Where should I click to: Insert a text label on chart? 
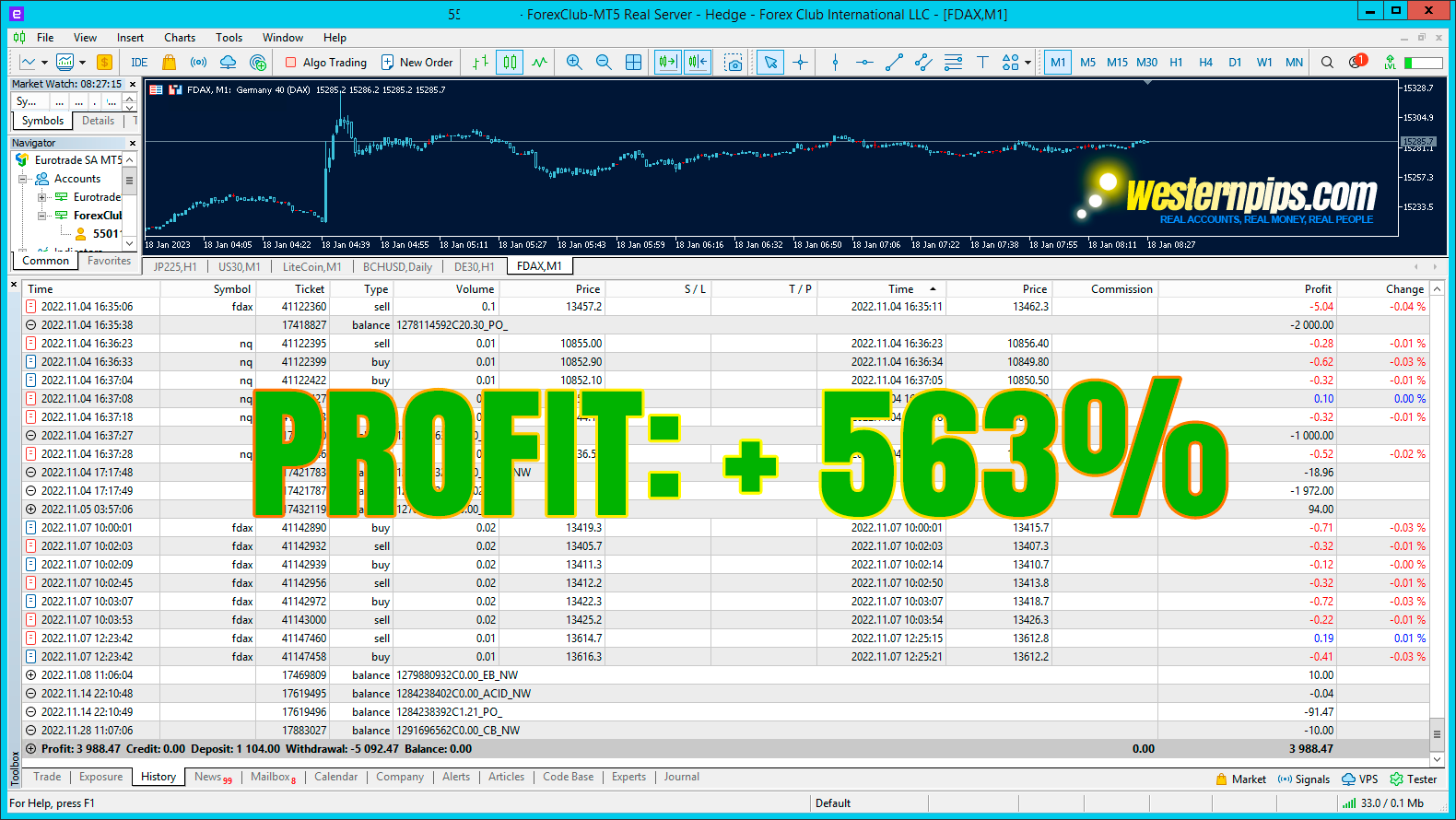982,63
